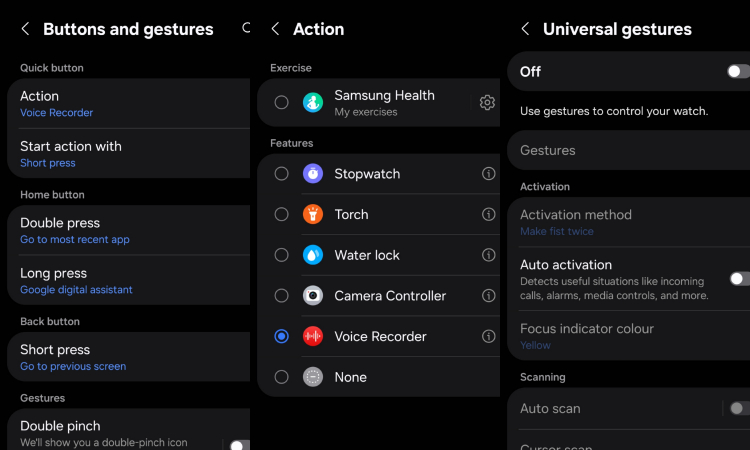The width and height of the screenshot is (750, 450).
Task: Tap the Detects useful situations description
Action: click(x=614, y=288)
